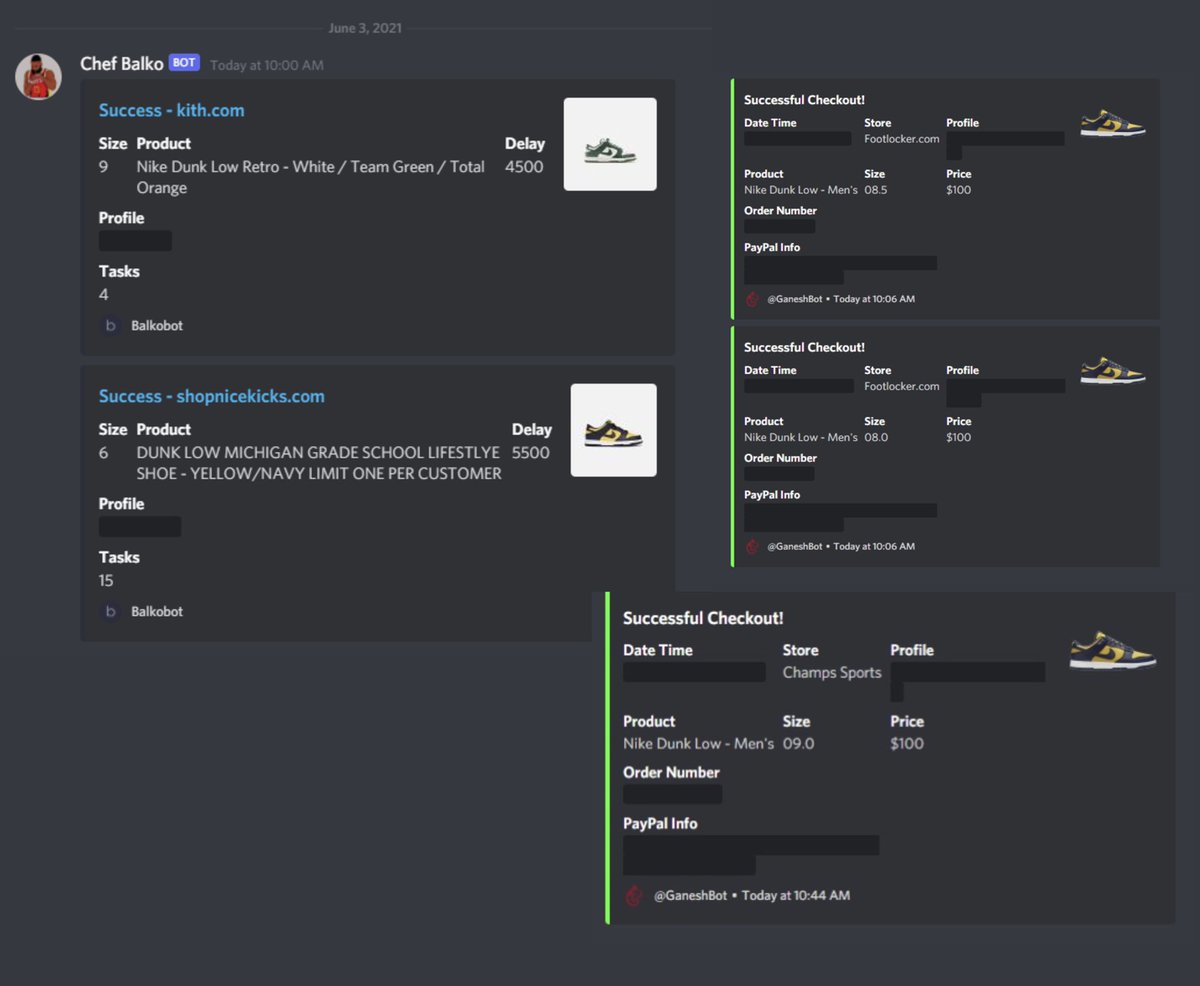Viewport: 1200px width, 986px height.
Task: Click the 08.0 size value
Action: (x=876, y=437)
